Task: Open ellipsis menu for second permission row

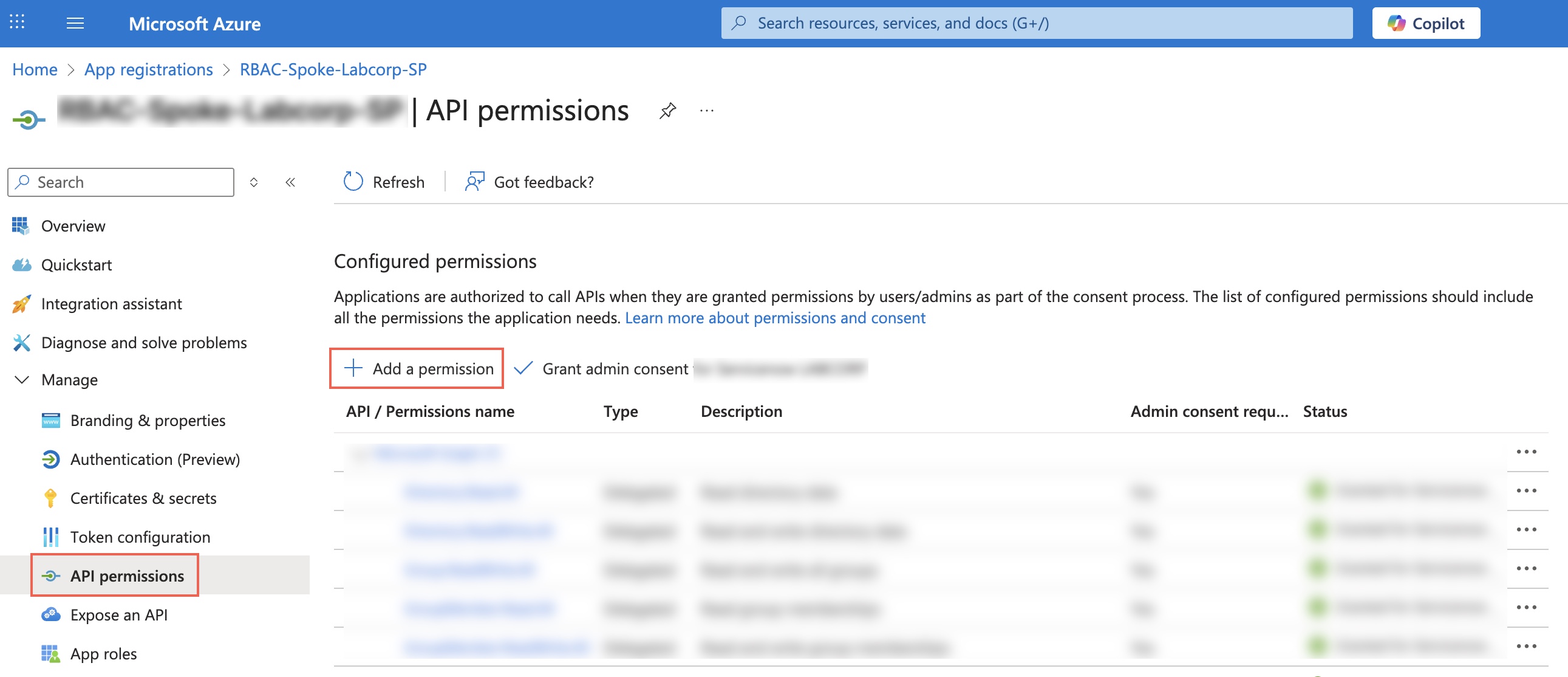Action: (1526, 529)
